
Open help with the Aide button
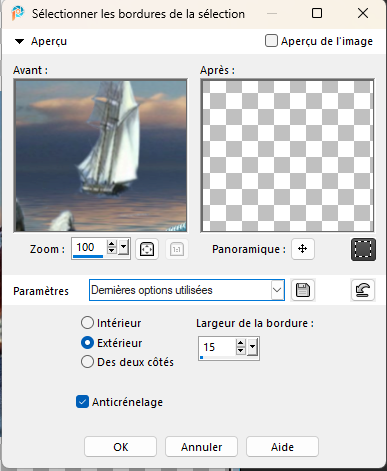[x=282, y=447]
